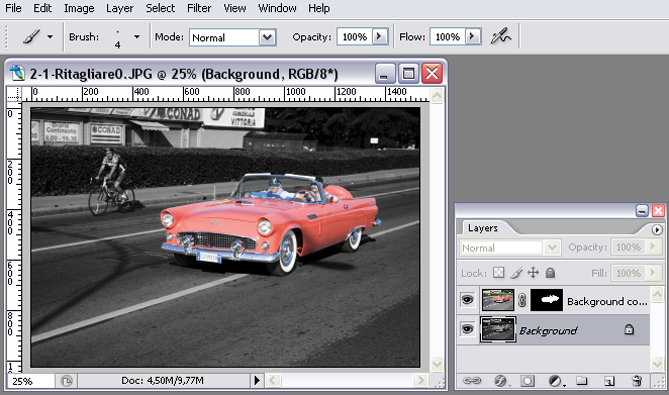Open the Image menu
The height and width of the screenshot is (395, 669).
pos(79,8)
